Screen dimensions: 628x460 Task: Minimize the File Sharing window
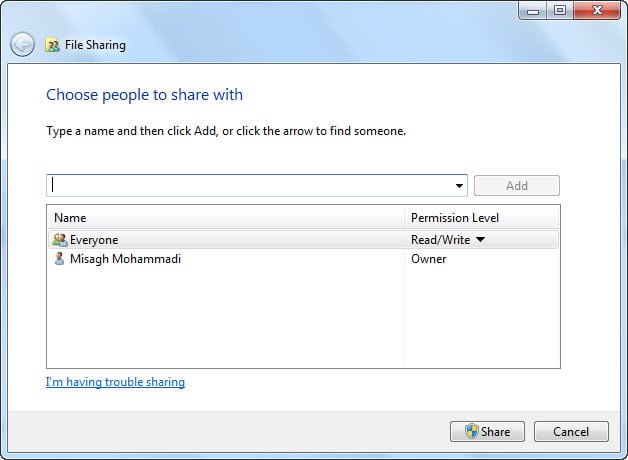pyautogui.click(x=532, y=10)
